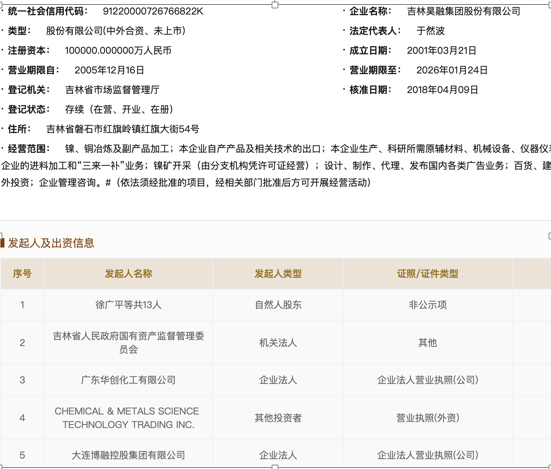Click the 发起人类型 column header

pos(278,273)
